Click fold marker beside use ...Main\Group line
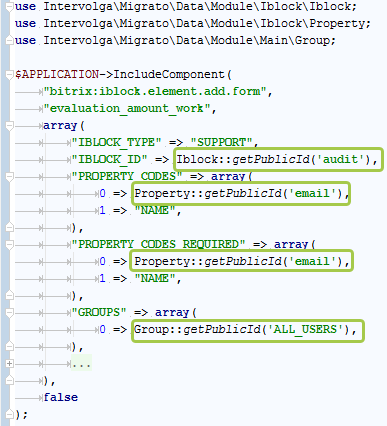 [x=9, y=40]
